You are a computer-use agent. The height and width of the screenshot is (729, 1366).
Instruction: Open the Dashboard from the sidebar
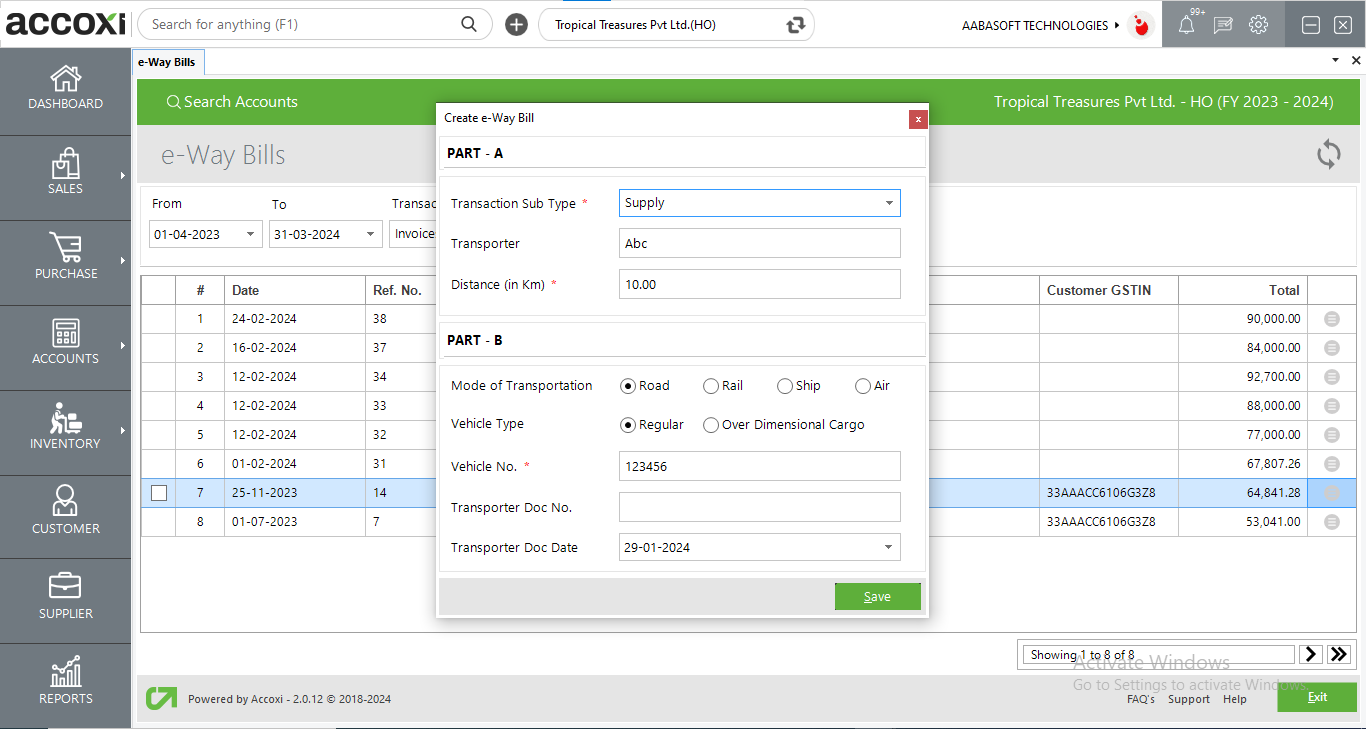tap(65, 88)
